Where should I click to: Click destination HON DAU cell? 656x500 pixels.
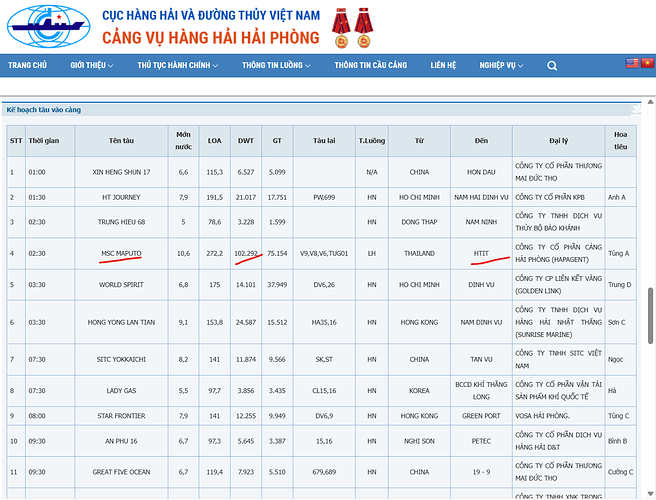(481, 172)
